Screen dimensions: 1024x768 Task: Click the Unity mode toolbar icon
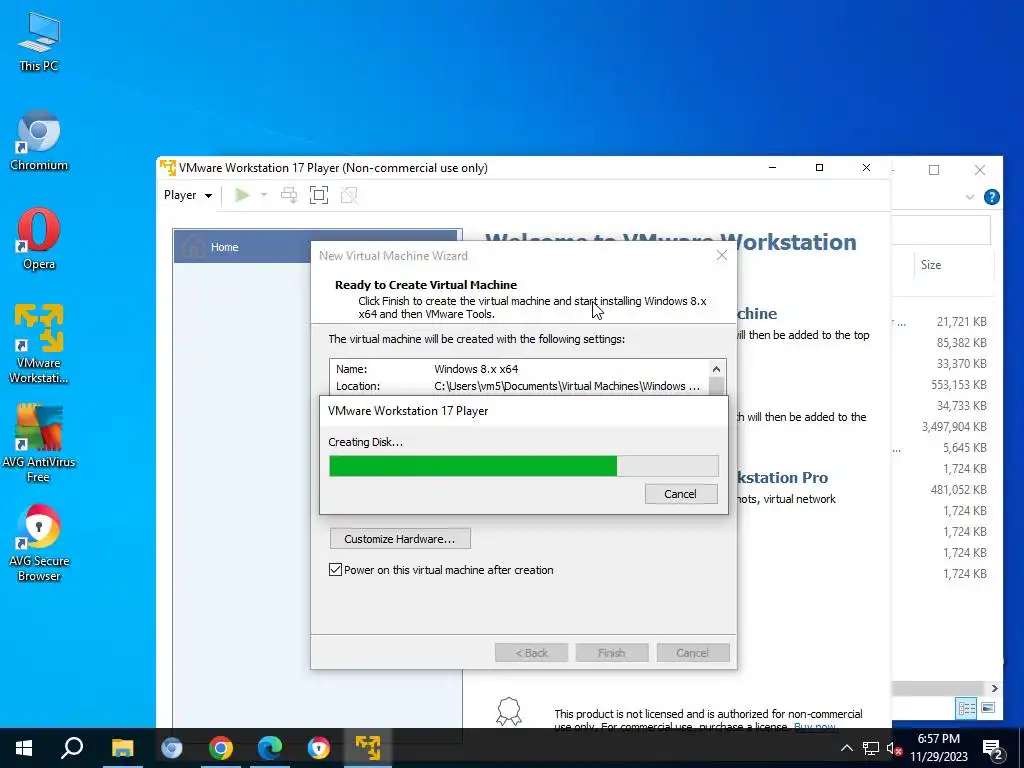349,195
